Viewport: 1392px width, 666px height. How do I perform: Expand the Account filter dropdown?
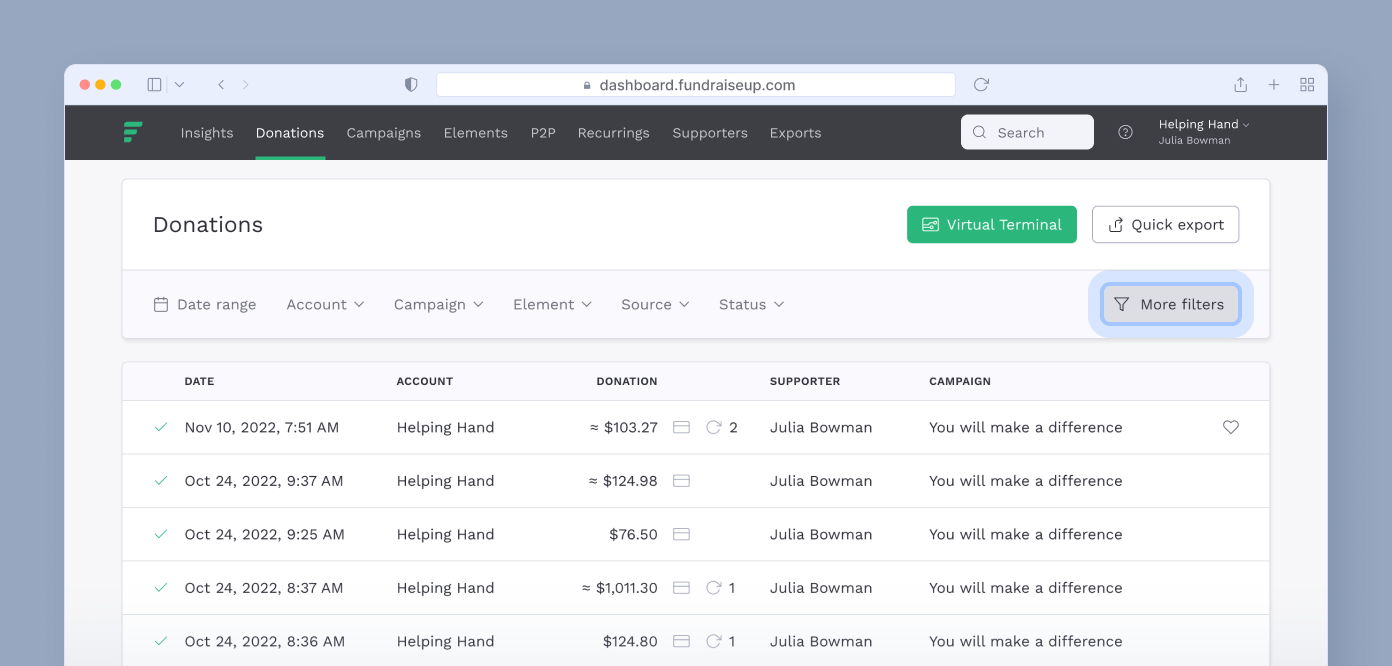[x=325, y=304]
